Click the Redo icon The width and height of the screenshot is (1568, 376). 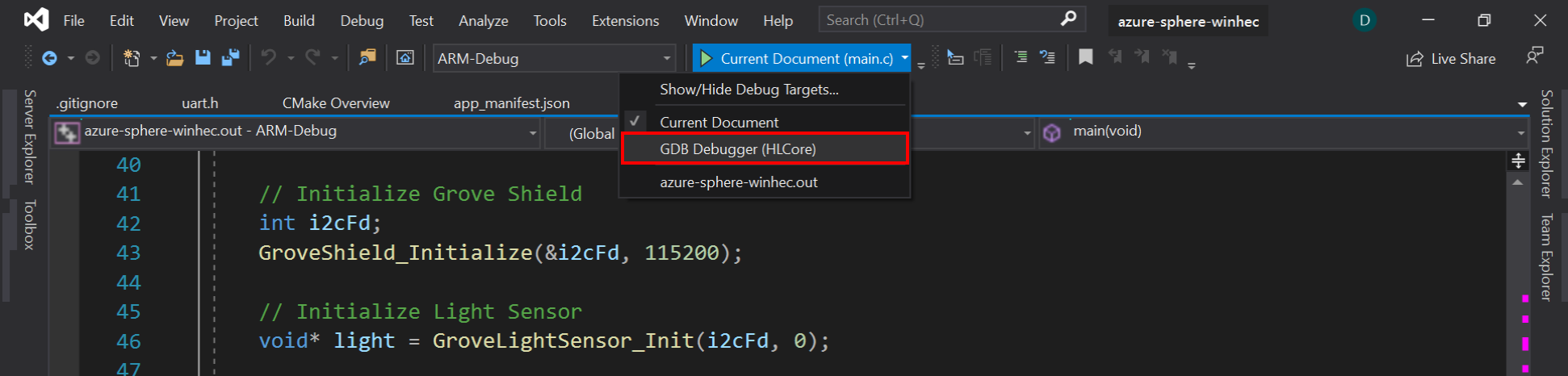point(313,57)
